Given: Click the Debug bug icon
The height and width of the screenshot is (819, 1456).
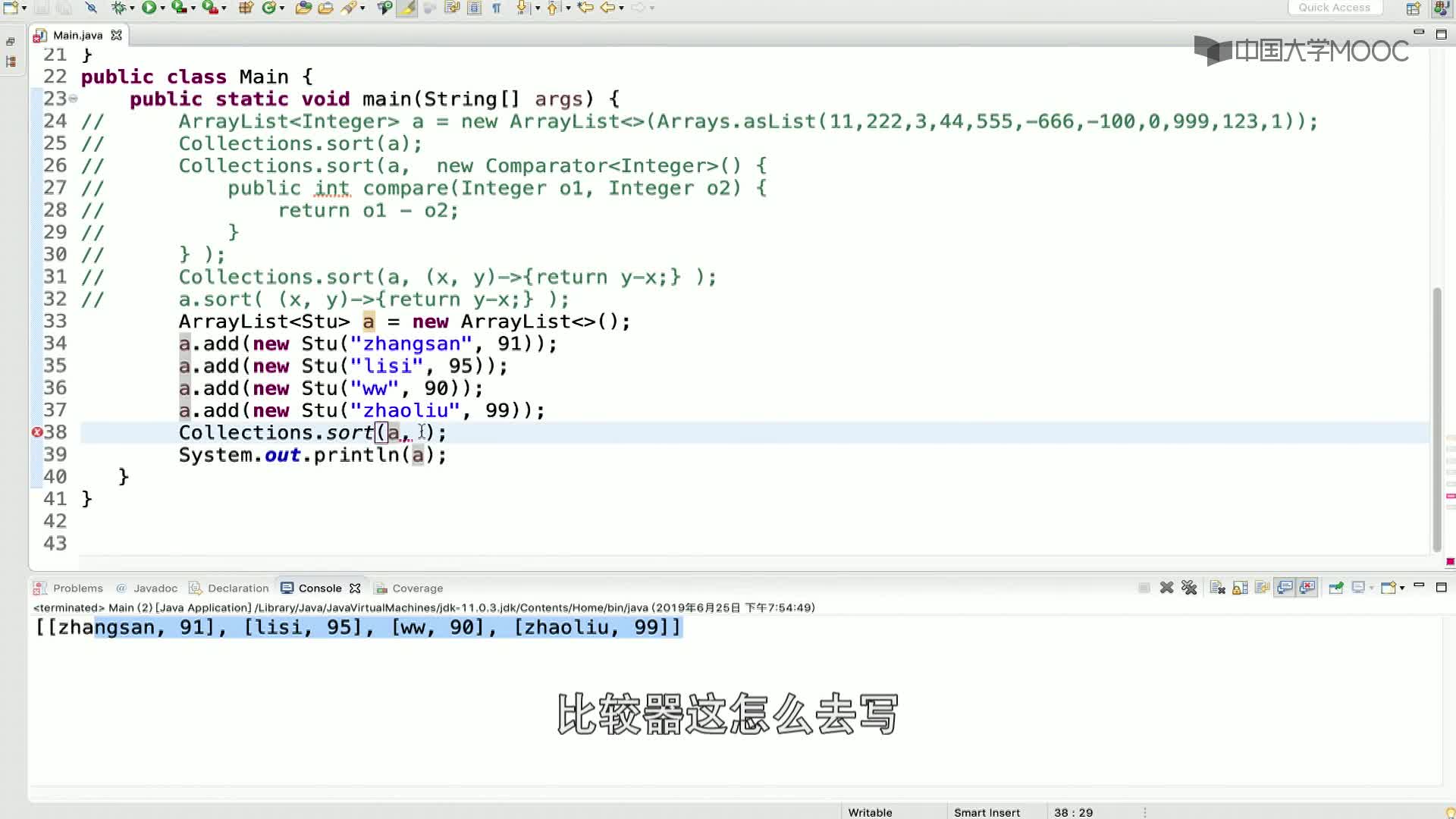Looking at the screenshot, I should coord(118,8).
